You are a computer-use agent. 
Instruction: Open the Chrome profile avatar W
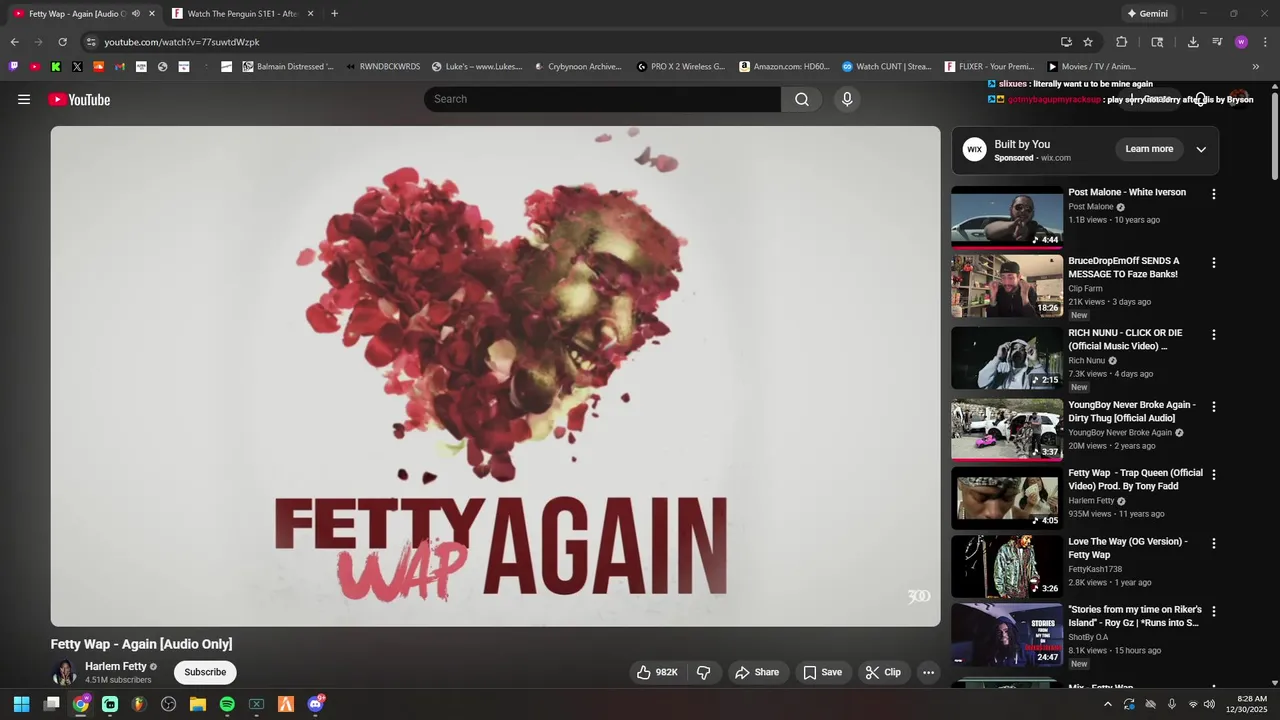coord(1241,42)
